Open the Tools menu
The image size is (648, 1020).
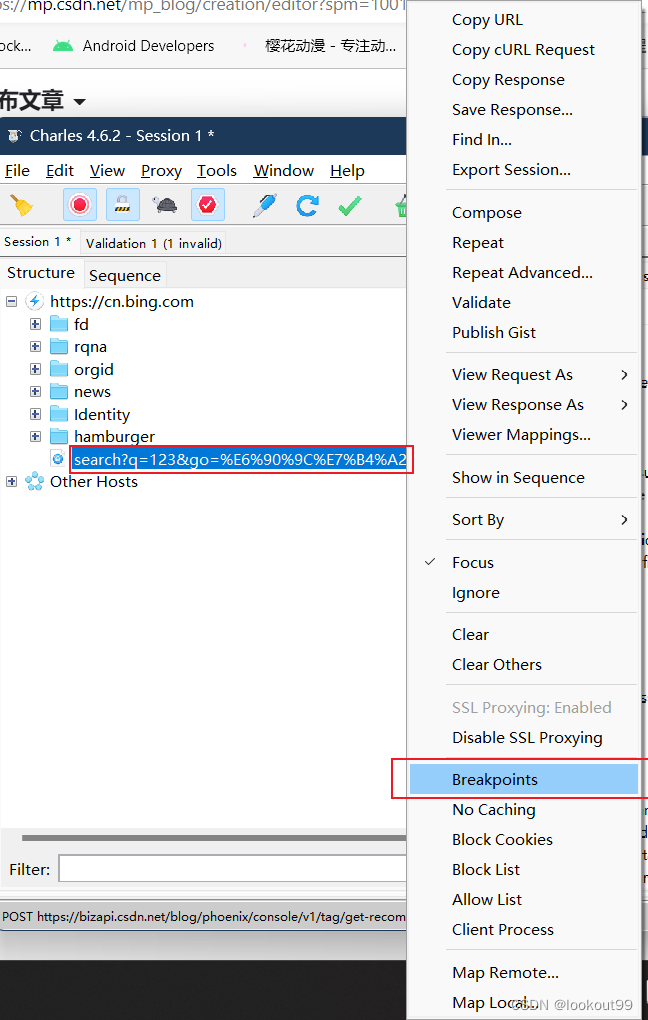(x=217, y=170)
